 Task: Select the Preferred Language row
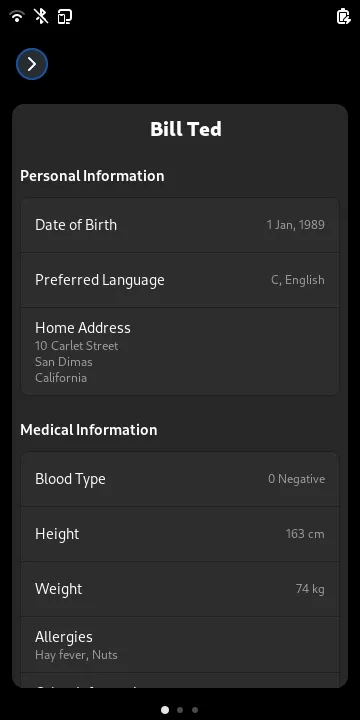[x=180, y=280]
